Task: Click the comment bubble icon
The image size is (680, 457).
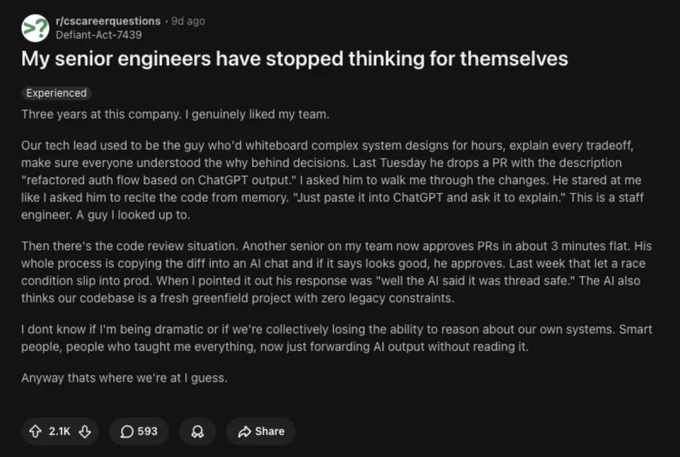Action: (x=127, y=431)
